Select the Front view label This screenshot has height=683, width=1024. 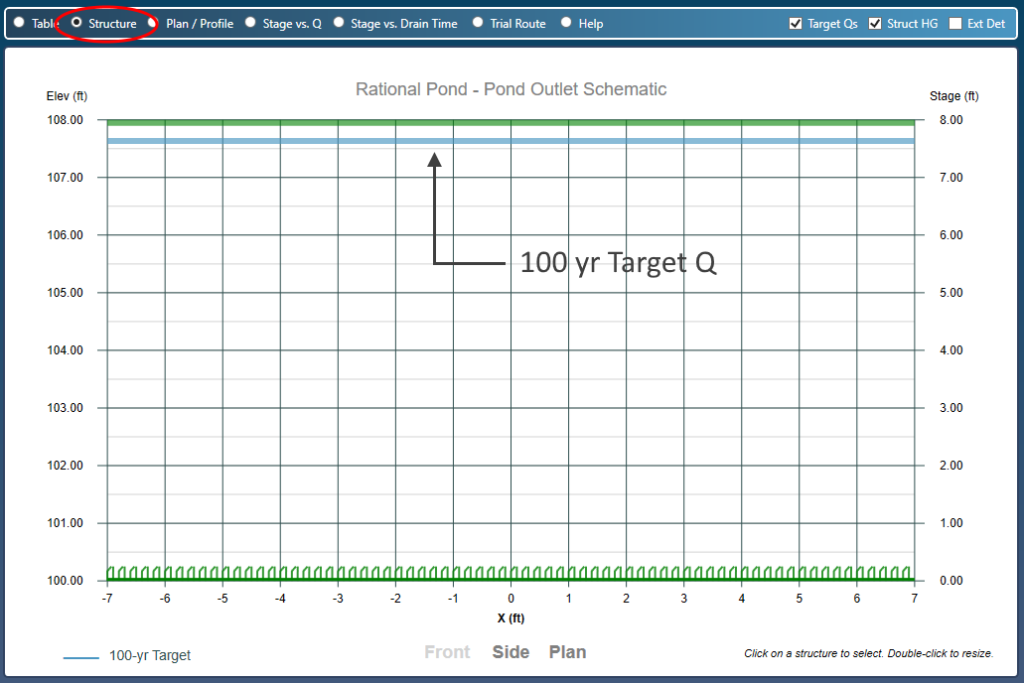tap(447, 651)
